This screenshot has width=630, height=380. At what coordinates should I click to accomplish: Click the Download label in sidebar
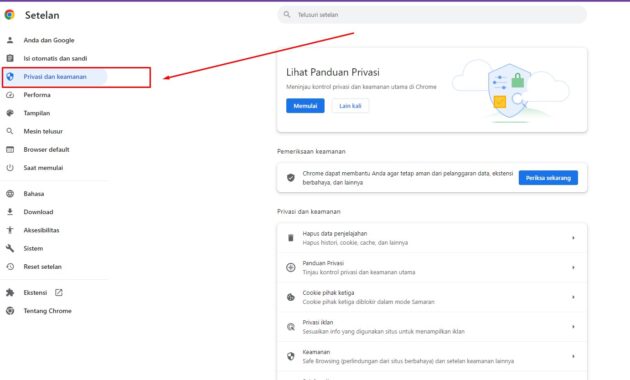(38, 212)
